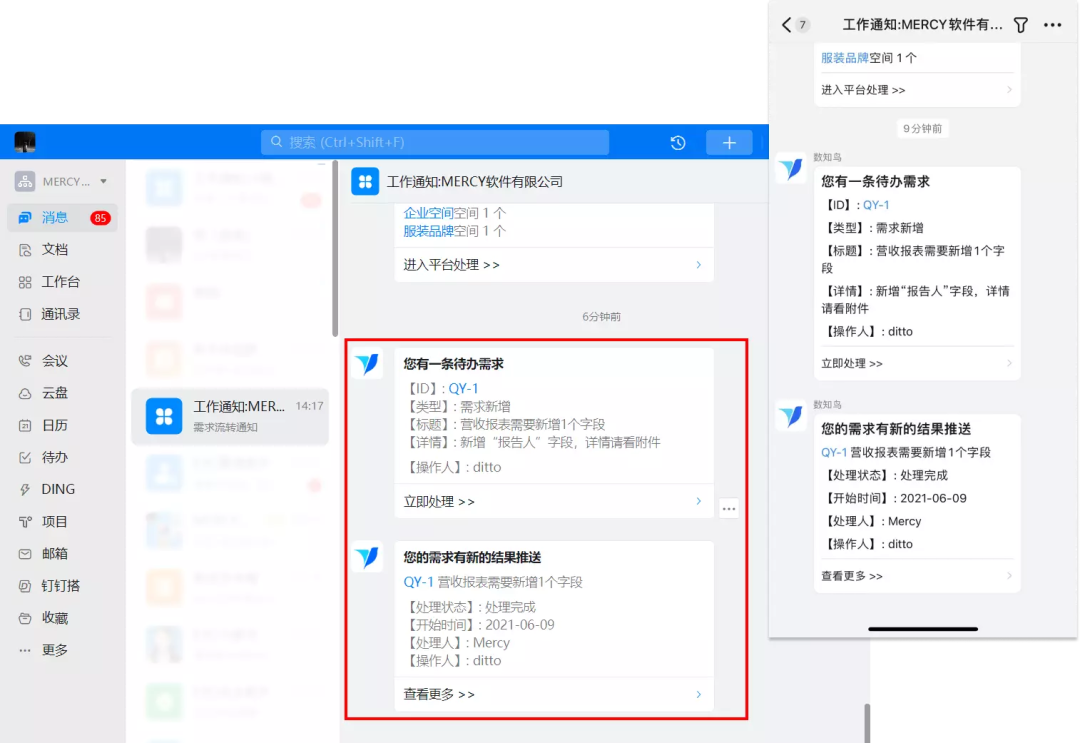Click 查看更多 >> in the desktop card
Viewport: 1080px width, 743px height.
pos(439,694)
